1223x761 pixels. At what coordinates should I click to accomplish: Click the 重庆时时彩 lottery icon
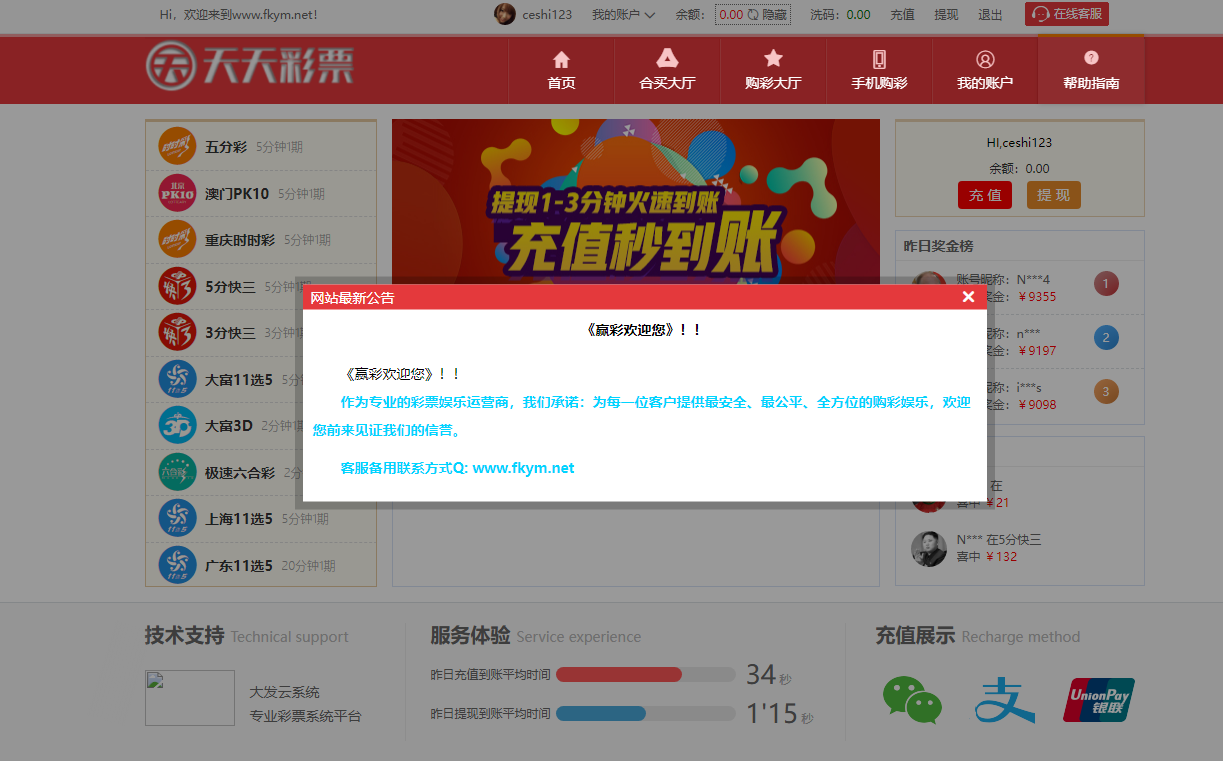click(x=177, y=239)
